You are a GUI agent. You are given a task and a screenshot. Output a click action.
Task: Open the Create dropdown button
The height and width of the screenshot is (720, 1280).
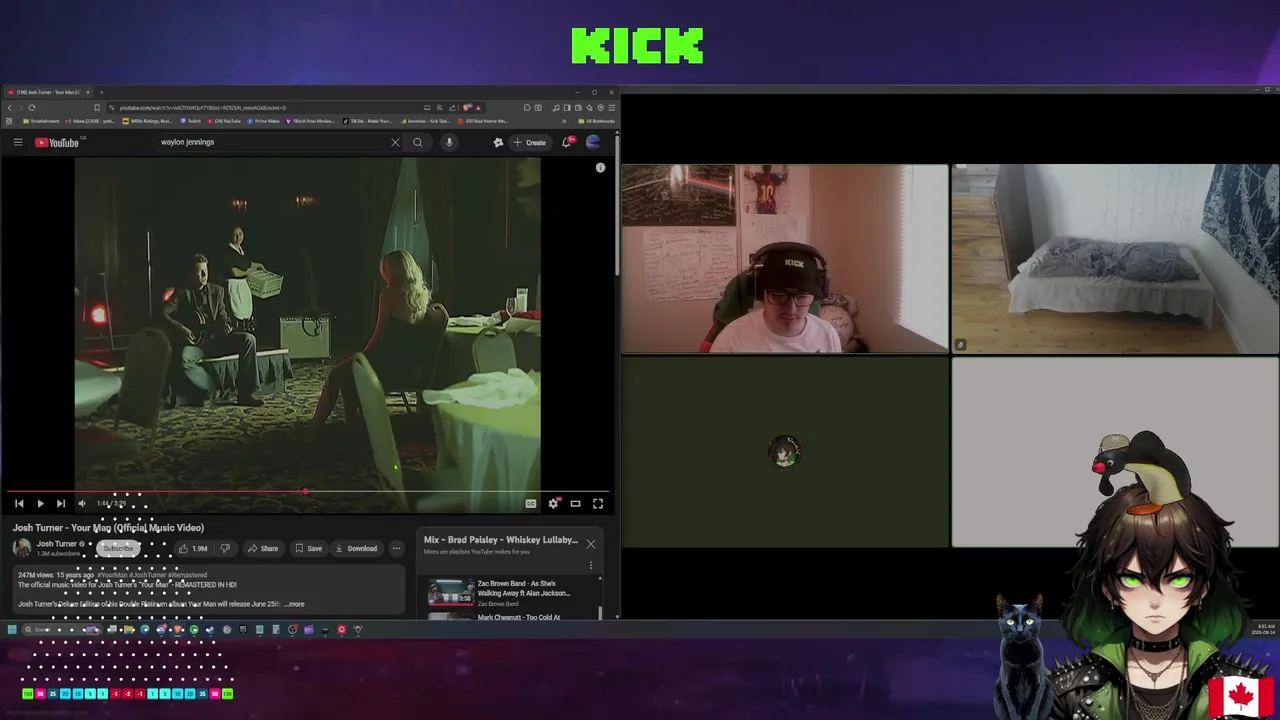click(530, 142)
